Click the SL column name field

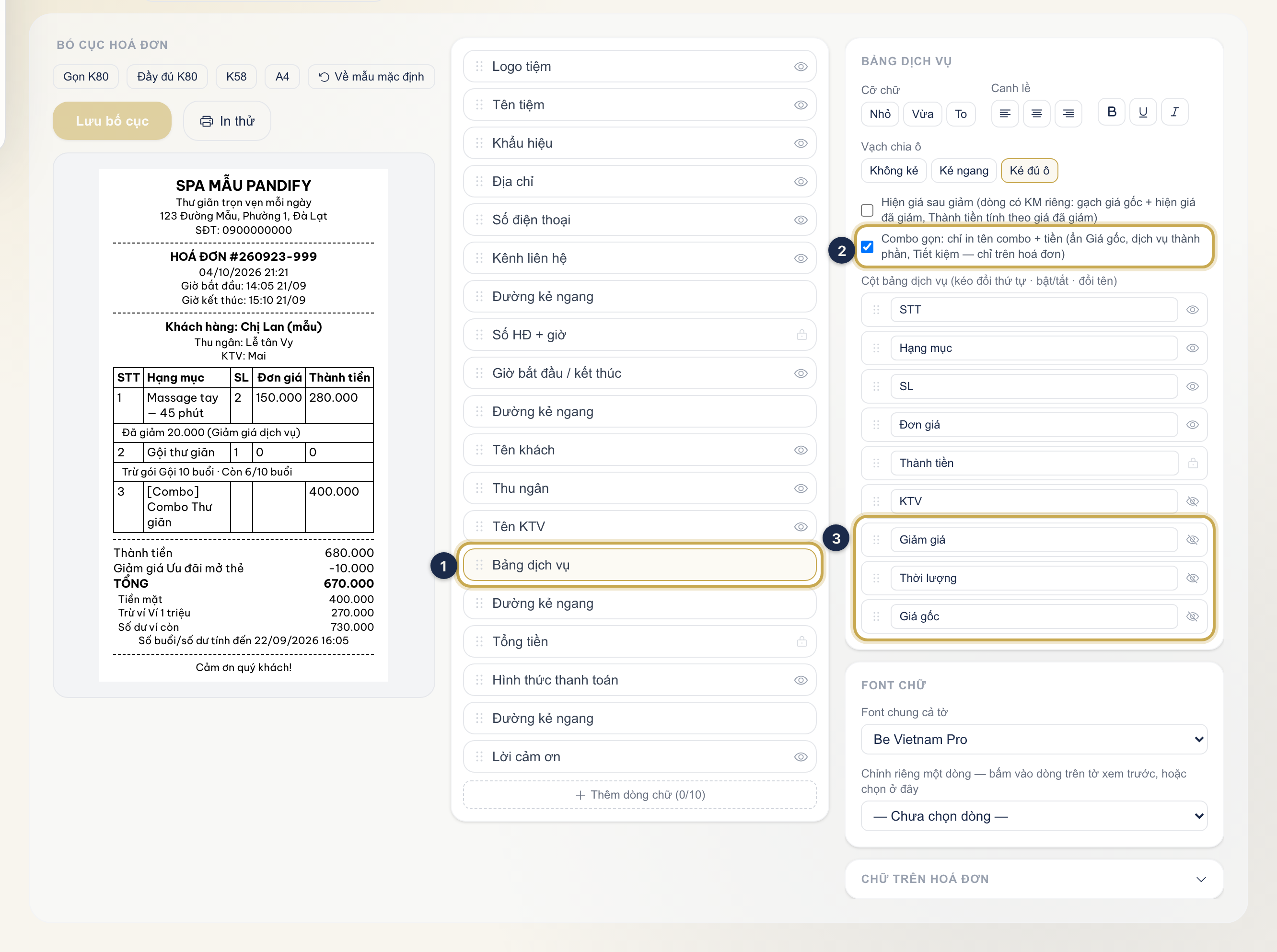(1034, 386)
